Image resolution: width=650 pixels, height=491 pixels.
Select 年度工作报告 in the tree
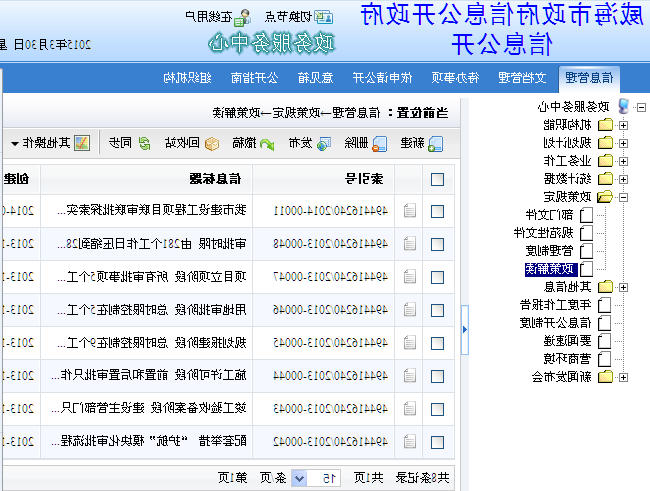[x=555, y=305]
